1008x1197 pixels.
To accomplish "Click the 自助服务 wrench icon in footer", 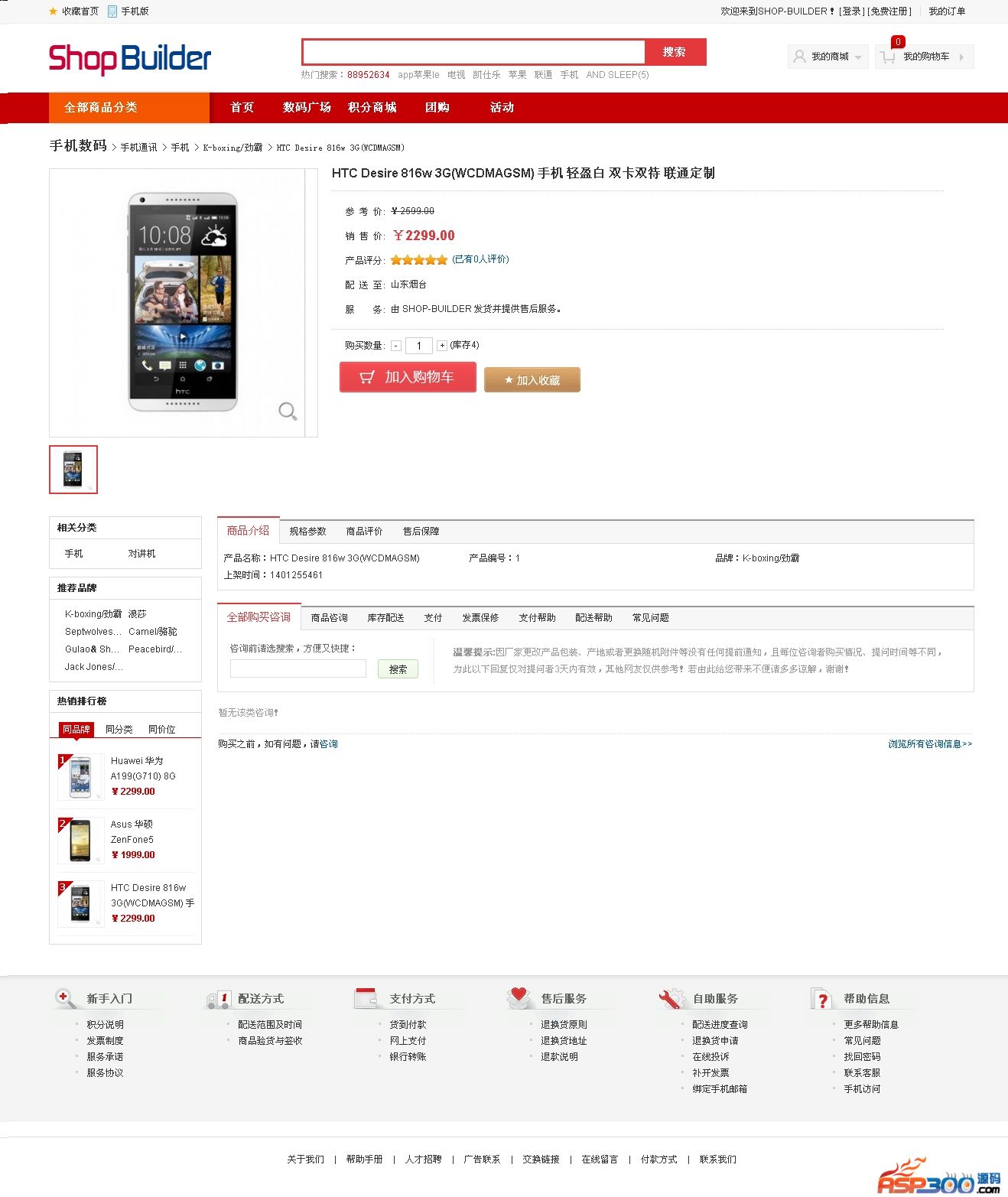I will pyautogui.click(x=672, y=998).
